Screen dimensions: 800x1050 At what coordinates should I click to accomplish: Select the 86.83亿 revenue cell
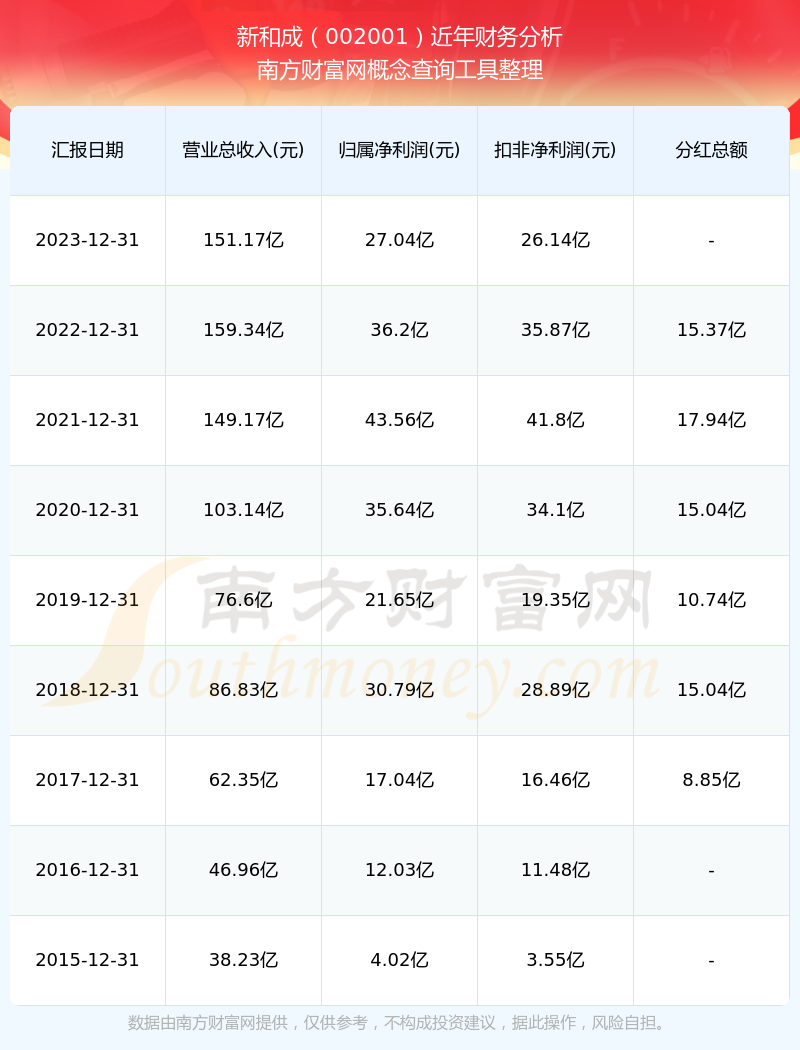[x=244, y=690]
